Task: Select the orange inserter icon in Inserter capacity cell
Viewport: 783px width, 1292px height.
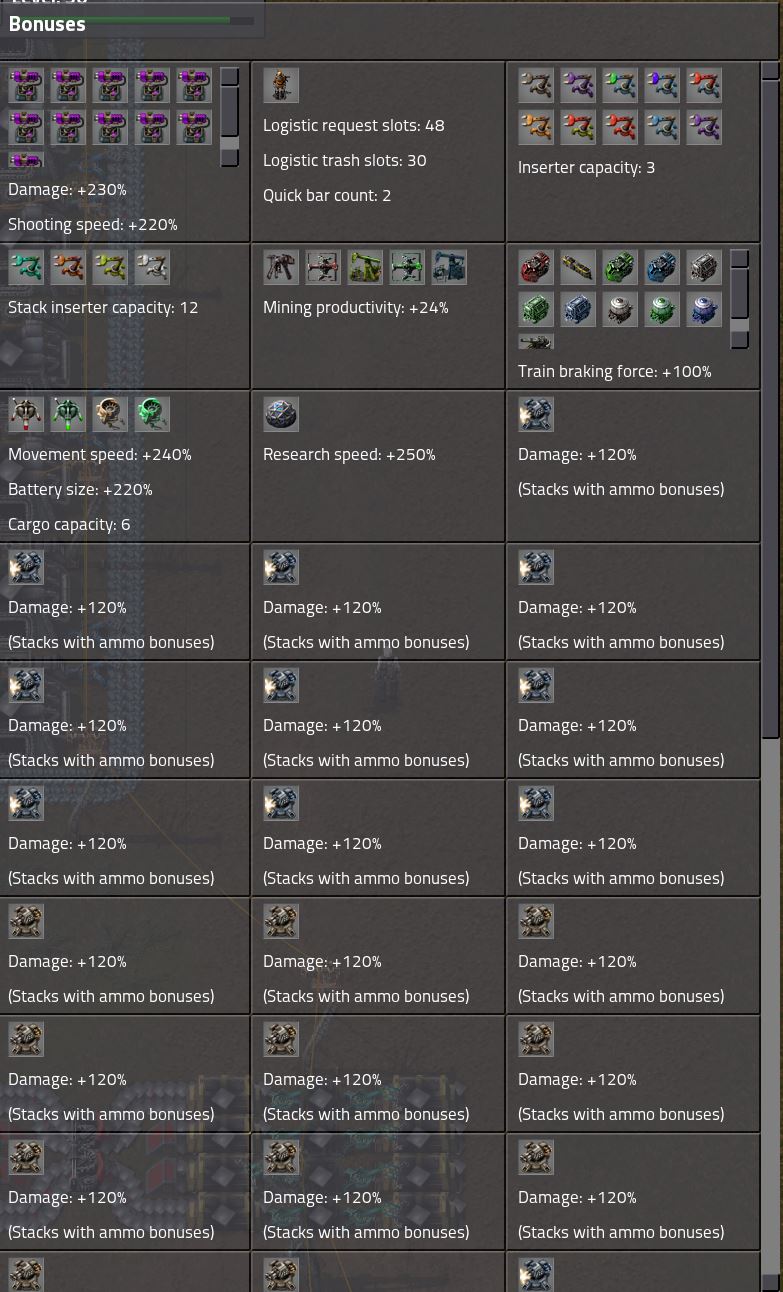Action: click(x=536, y=128)
